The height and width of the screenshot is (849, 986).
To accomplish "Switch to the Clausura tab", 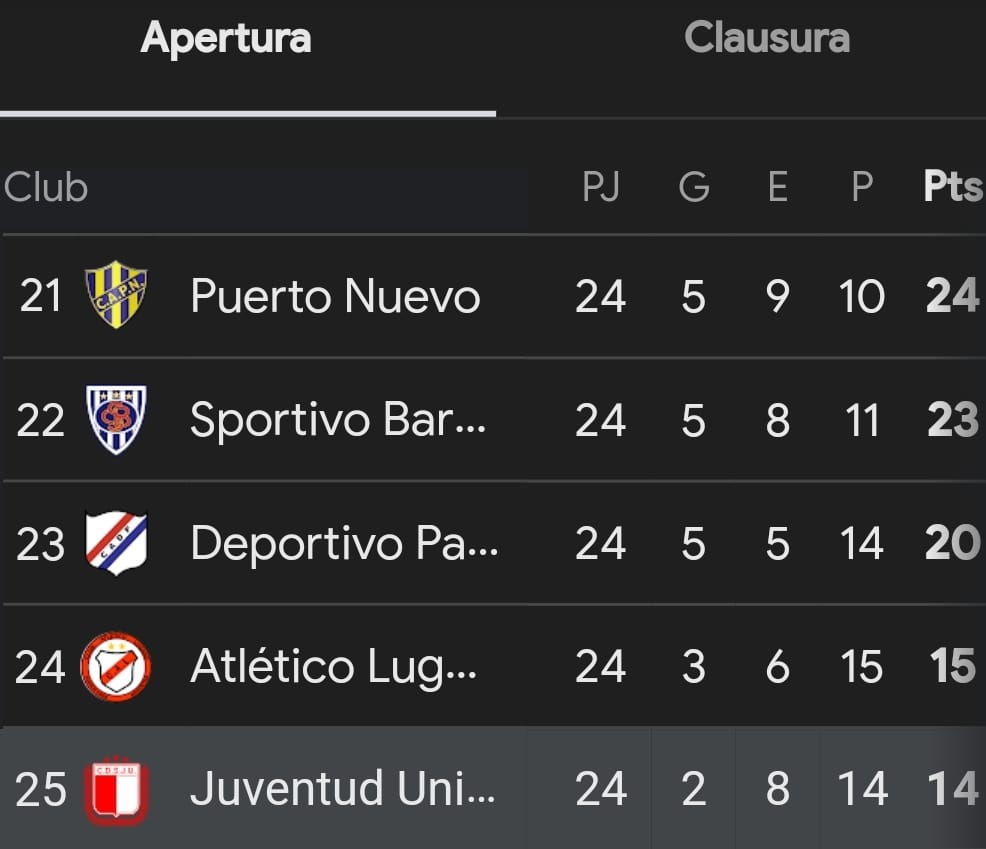I will [766, 39].
